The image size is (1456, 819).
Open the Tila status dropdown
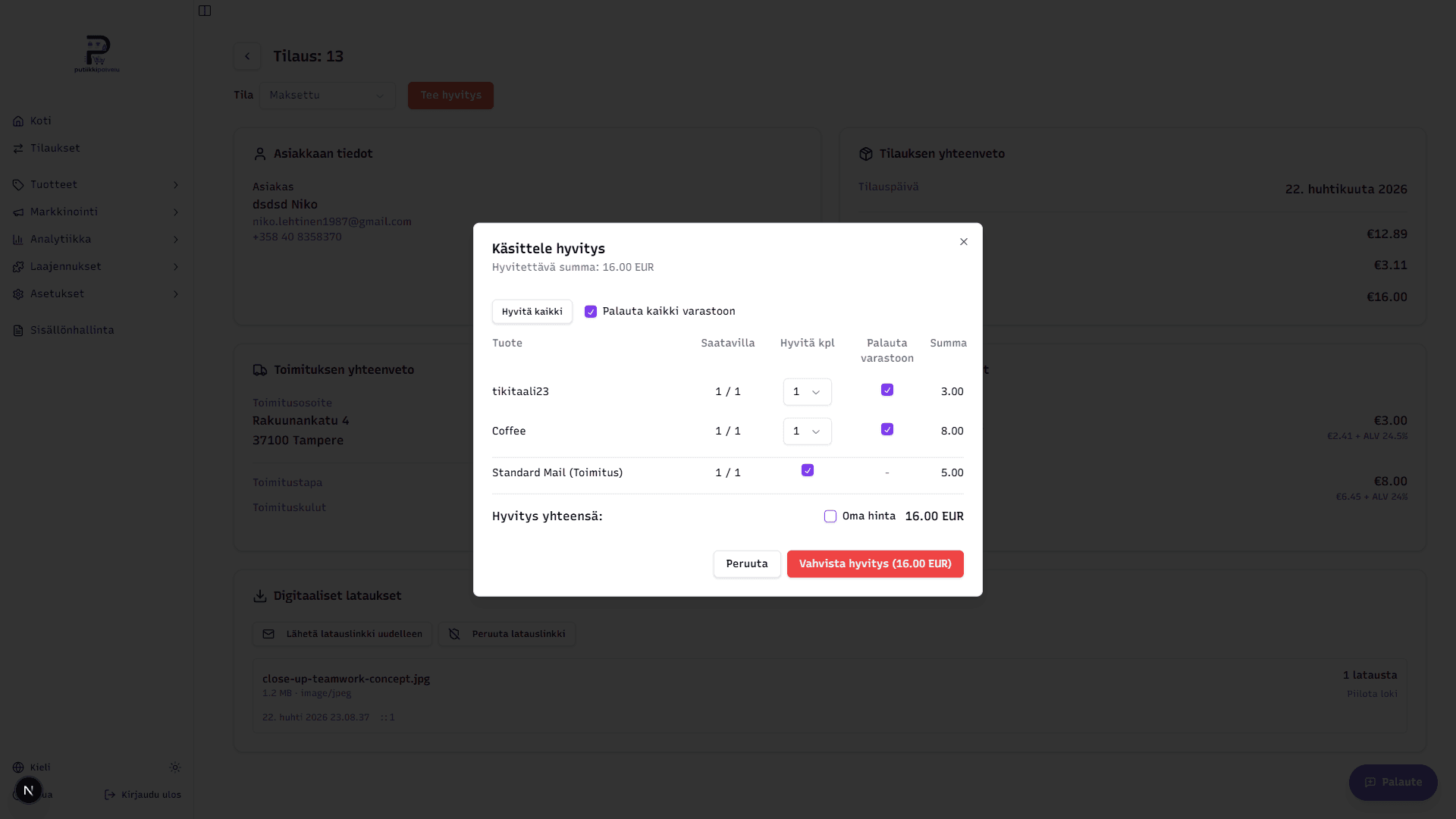pyautogui.click(x=328, y=96)
